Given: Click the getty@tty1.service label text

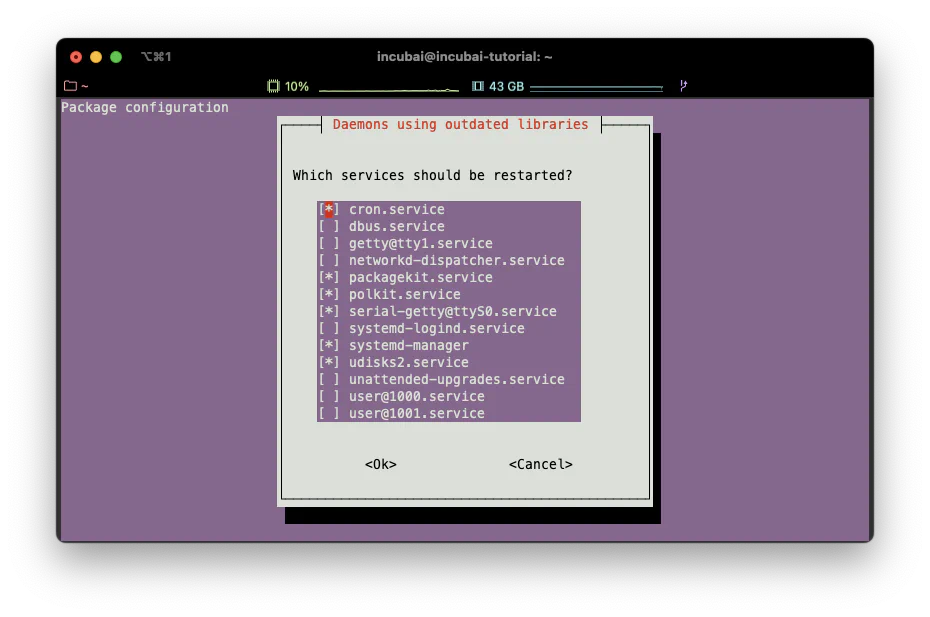Looking at the screenshot, I should (421, 243).
